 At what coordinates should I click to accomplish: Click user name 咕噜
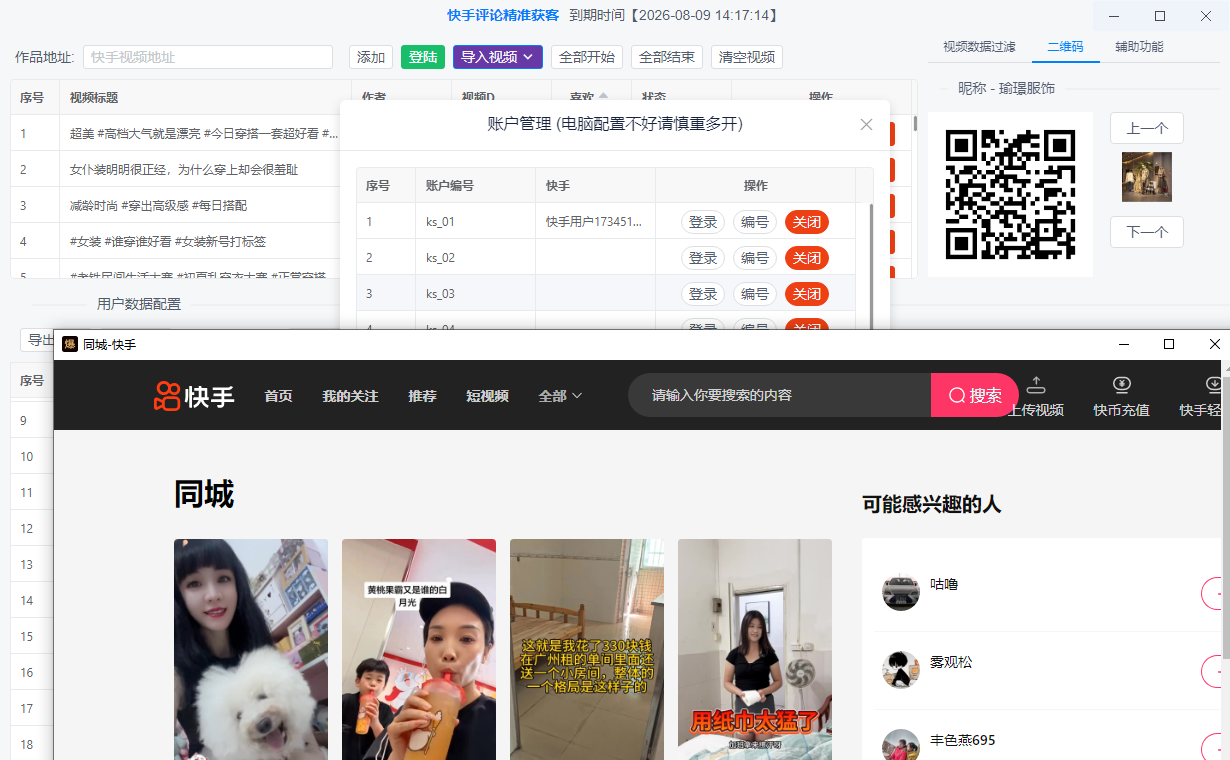[x=944, y=584]
